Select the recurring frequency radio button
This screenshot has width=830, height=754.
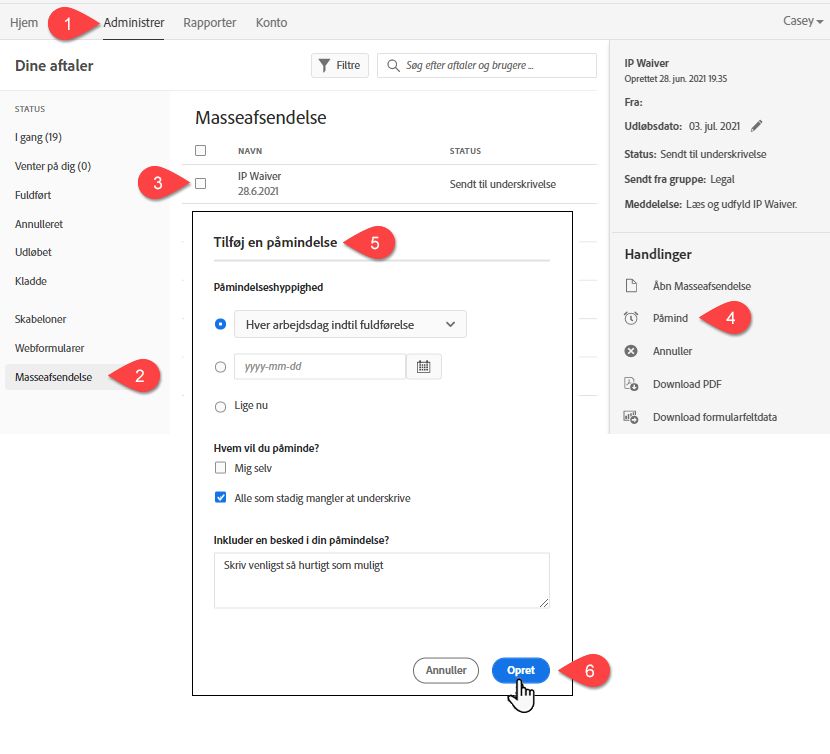221,324
